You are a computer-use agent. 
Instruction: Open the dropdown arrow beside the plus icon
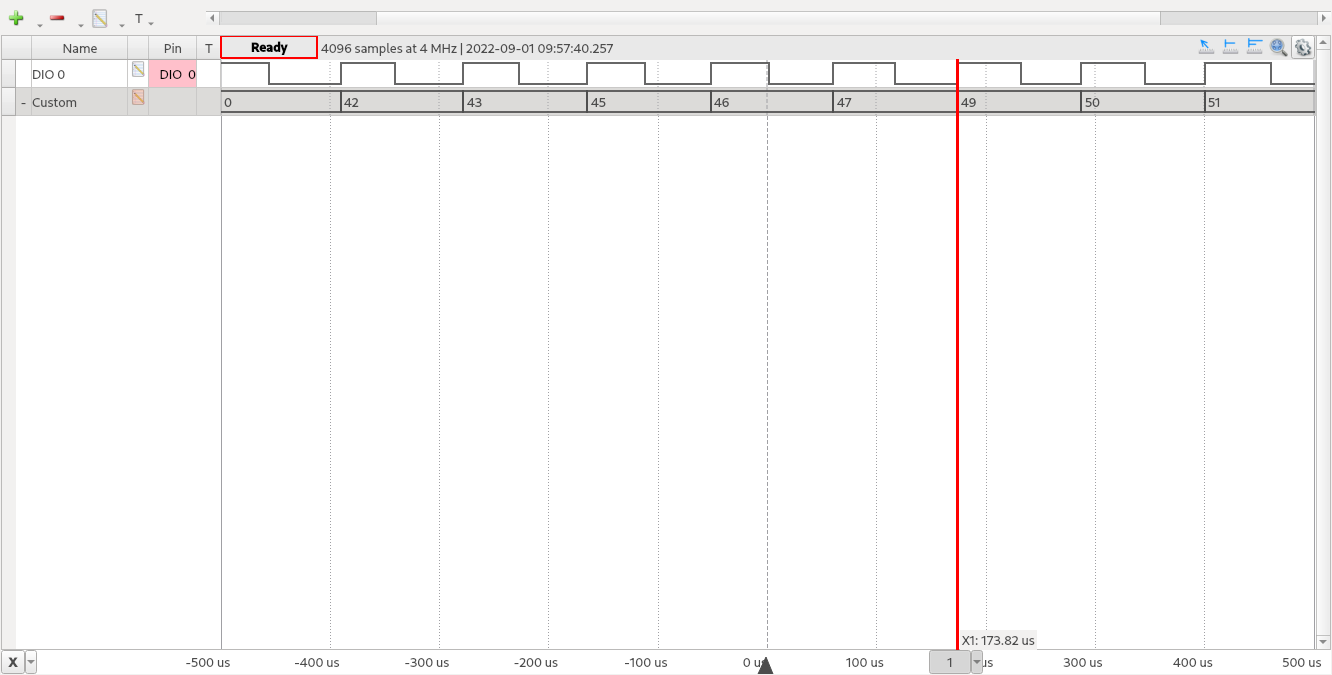tap(40, 24)
